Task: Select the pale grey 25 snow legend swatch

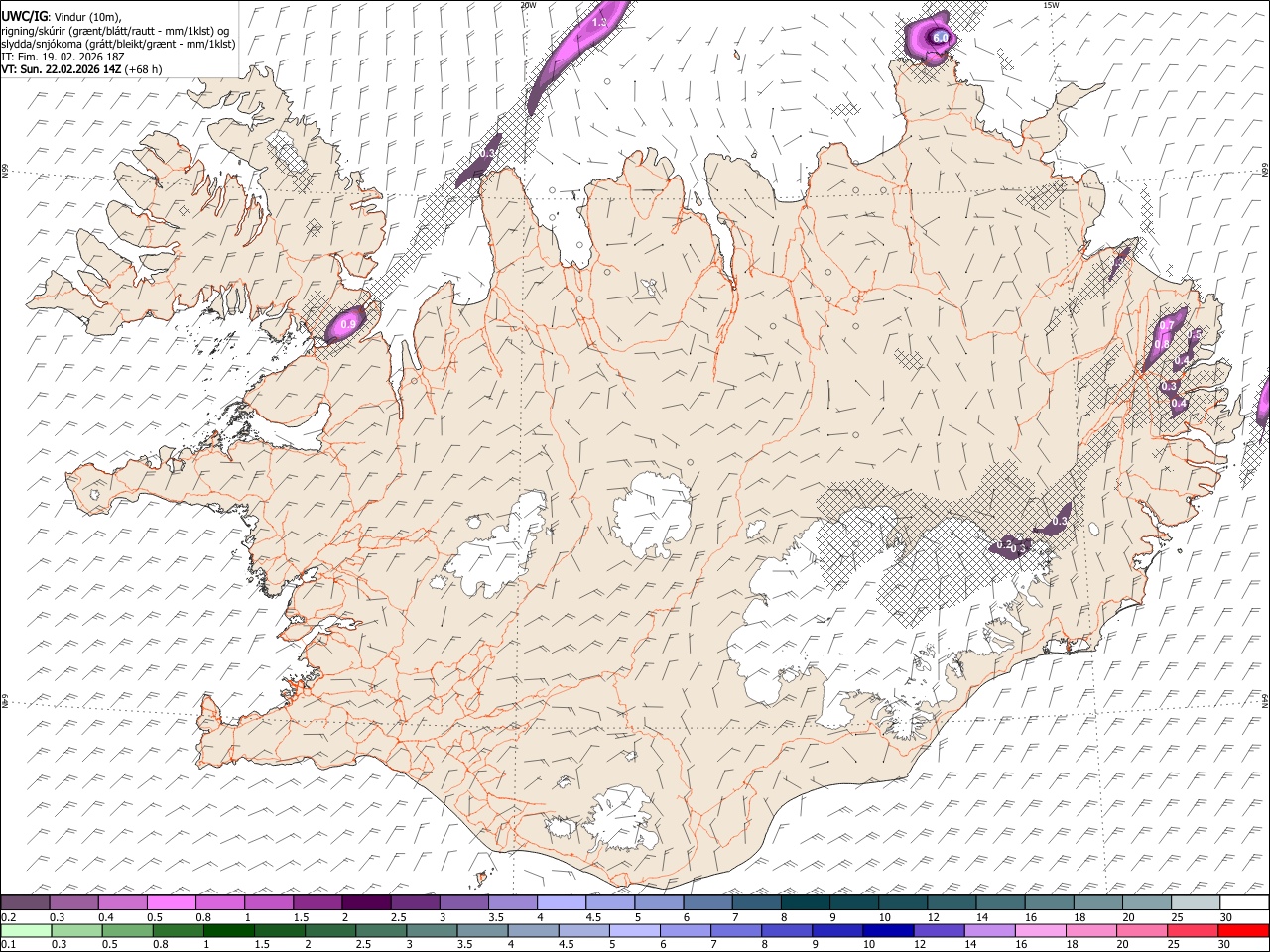Action: [x=1196, y=903]
